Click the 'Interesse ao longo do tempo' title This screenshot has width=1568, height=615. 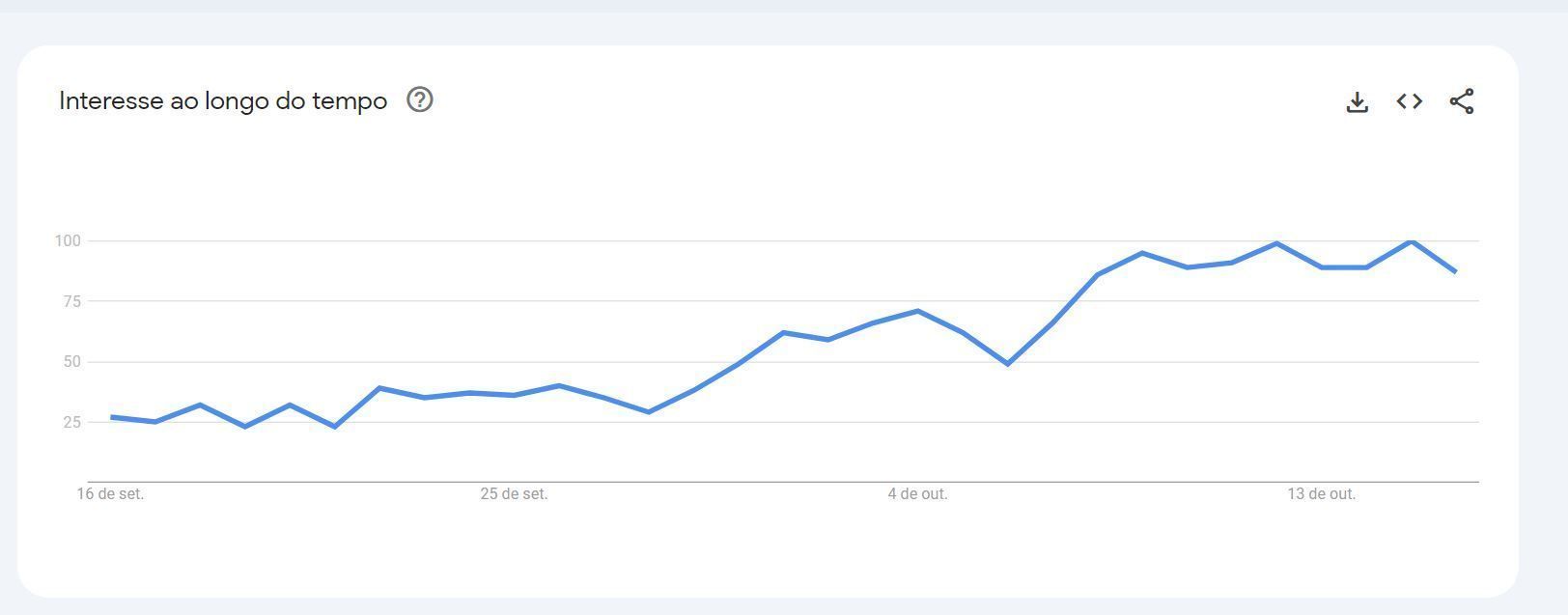point(223,100)
